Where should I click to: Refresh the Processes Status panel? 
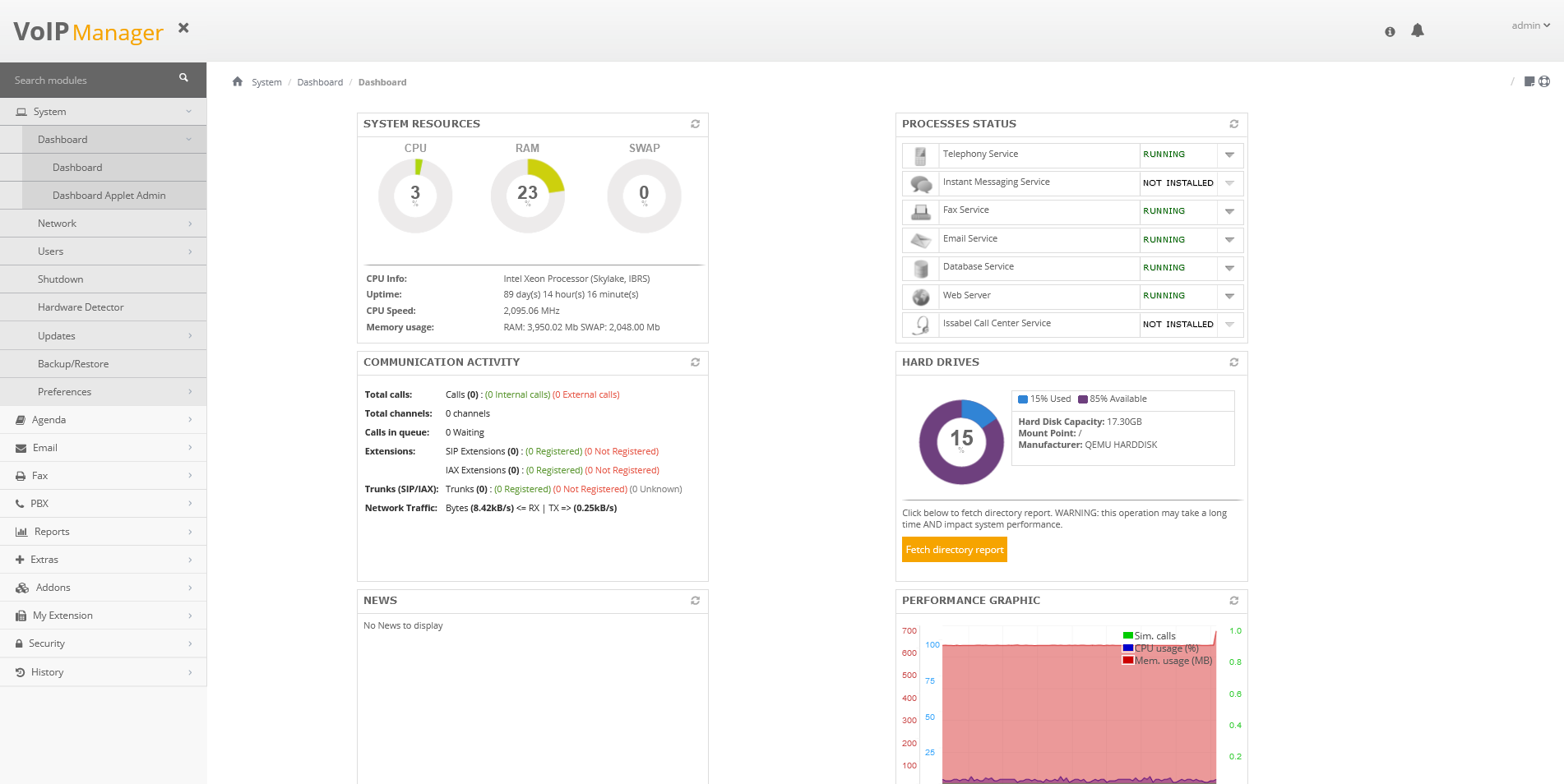1233,124
